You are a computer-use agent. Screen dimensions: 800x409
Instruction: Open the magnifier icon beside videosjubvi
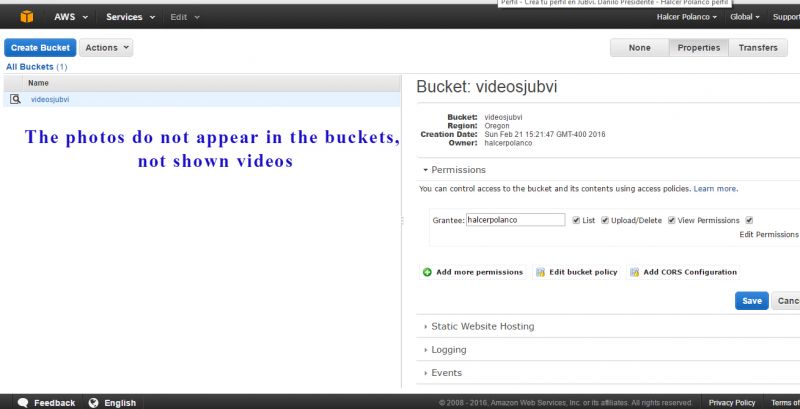coord(15,99)
